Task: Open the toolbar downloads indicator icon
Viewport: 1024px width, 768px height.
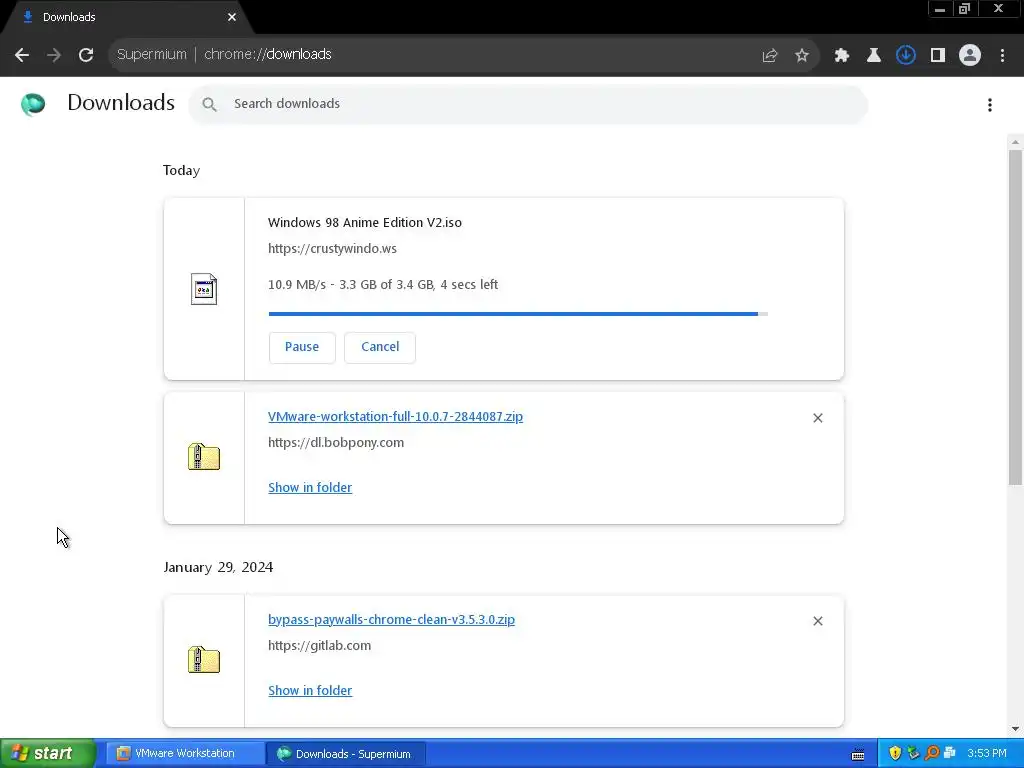Action: tap(906, 56)
